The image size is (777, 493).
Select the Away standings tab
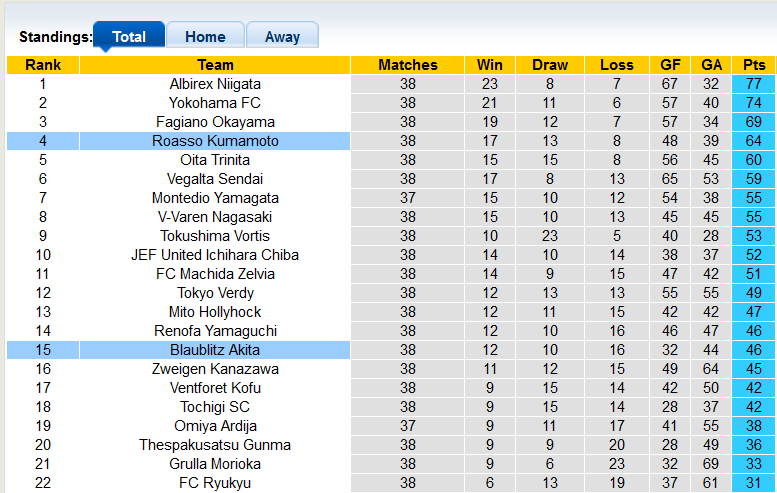(x=282, y=37)
